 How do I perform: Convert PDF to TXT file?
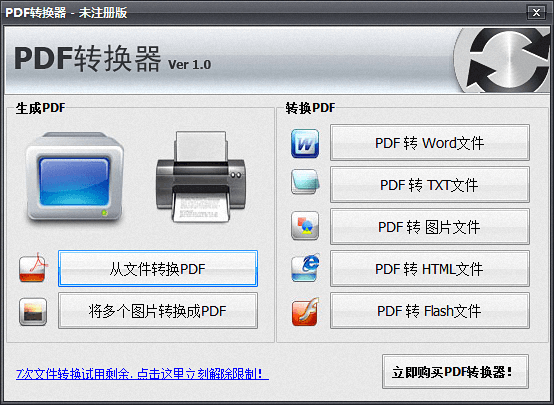[430, 184]
